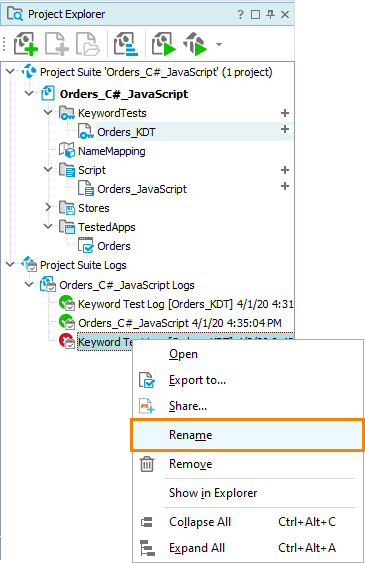
Task: Choose Expand All from the context menu
Action: pos(248,548)
